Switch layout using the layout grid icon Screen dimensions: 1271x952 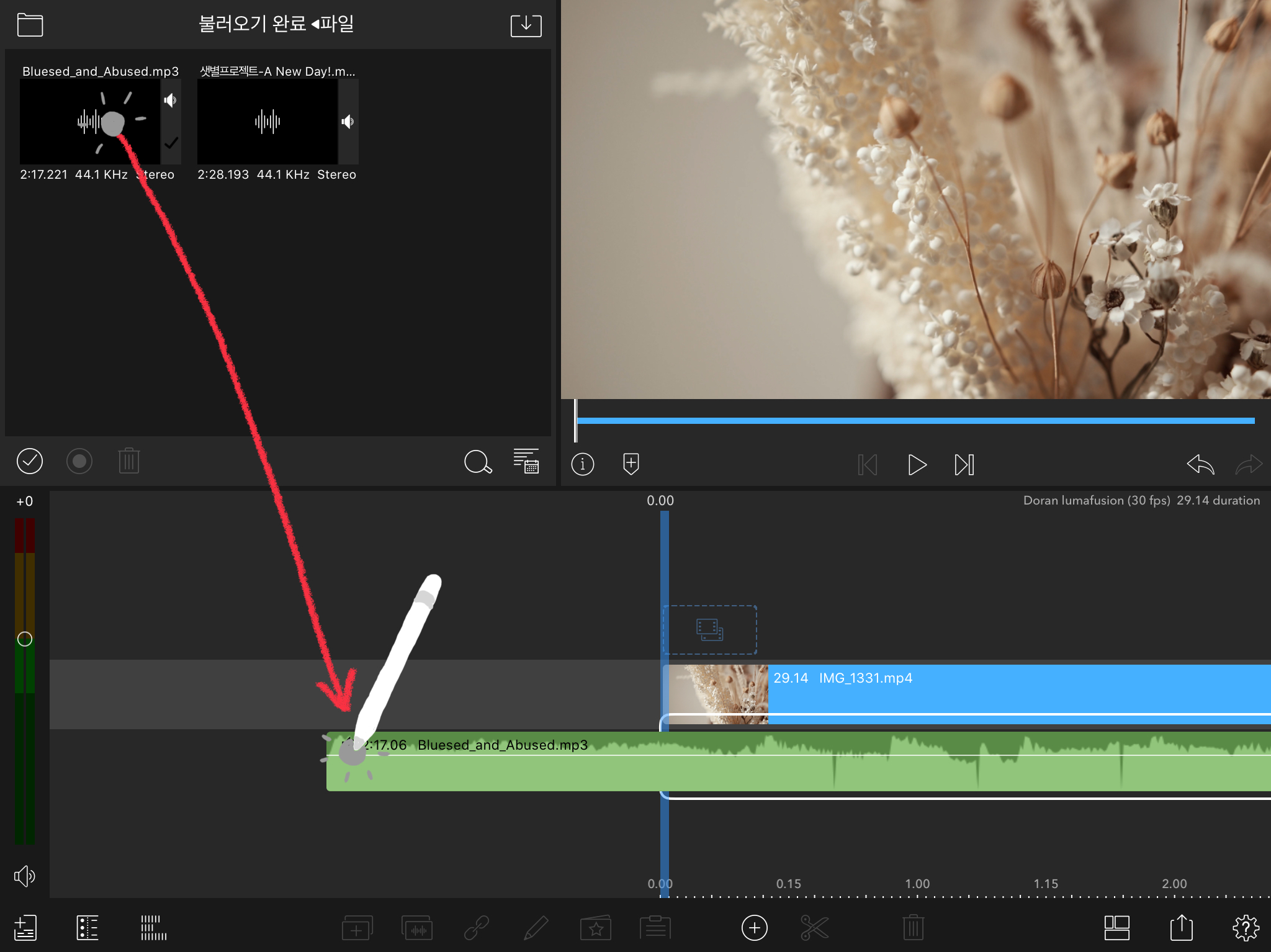tap(1116, 928)
